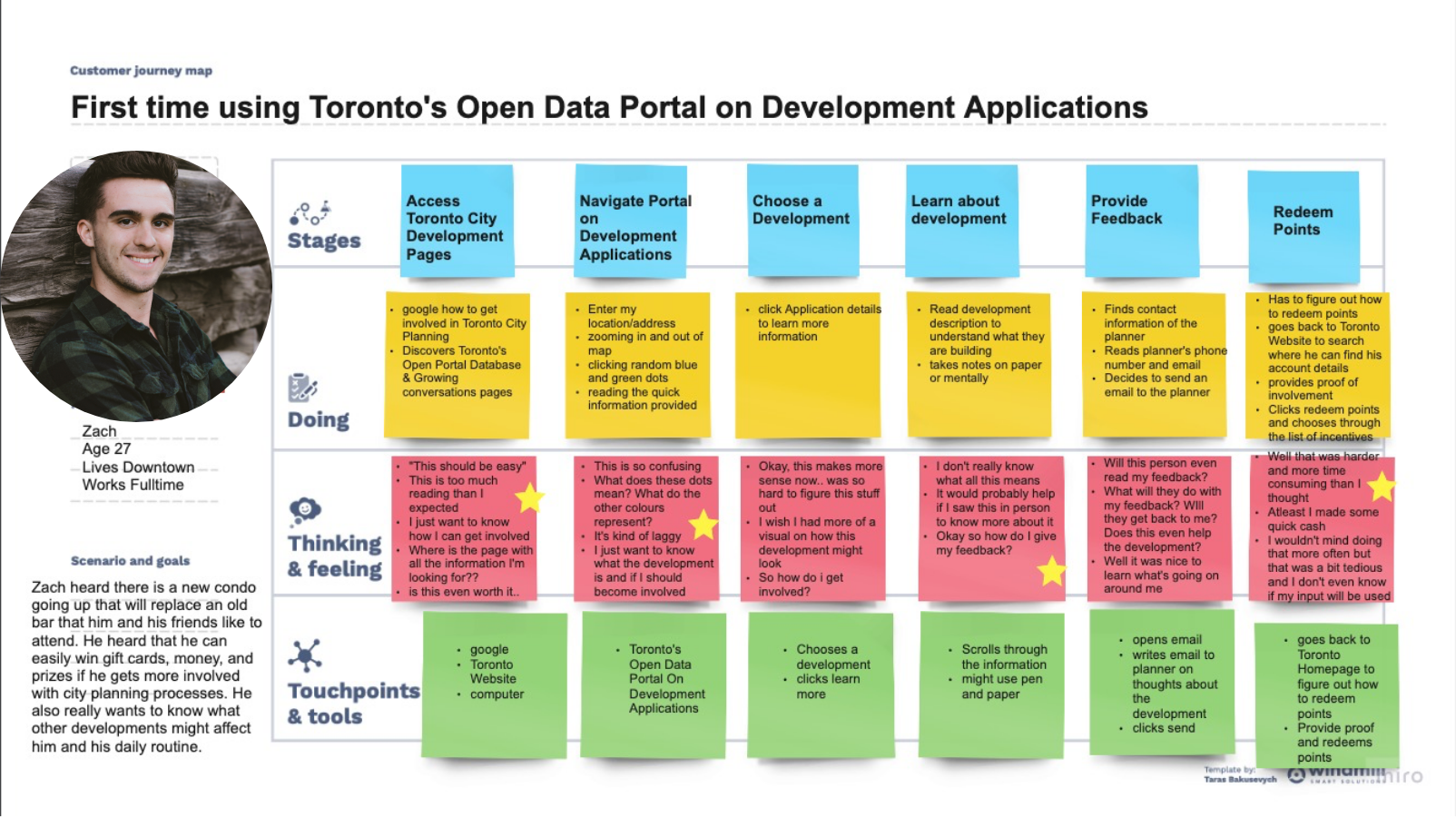The height and width of the screenshot is (817, 1456).
Task: Click the Thinking & feeling head icon
Action: [x=305, y=511]
